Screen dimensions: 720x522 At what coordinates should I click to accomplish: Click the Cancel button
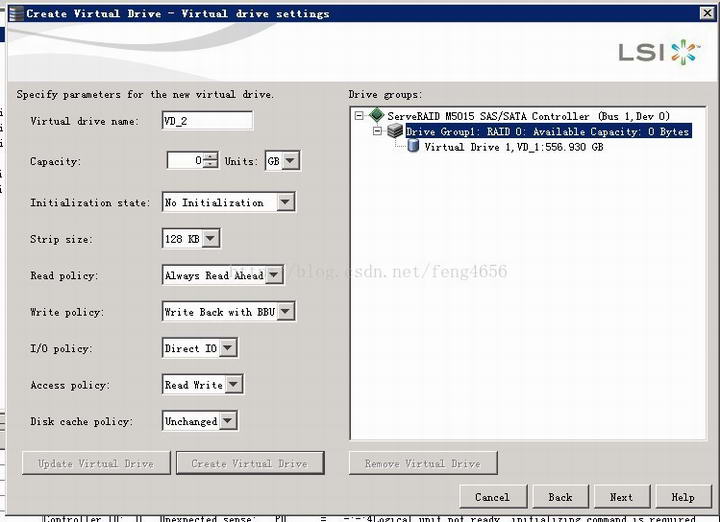[493, 497]
